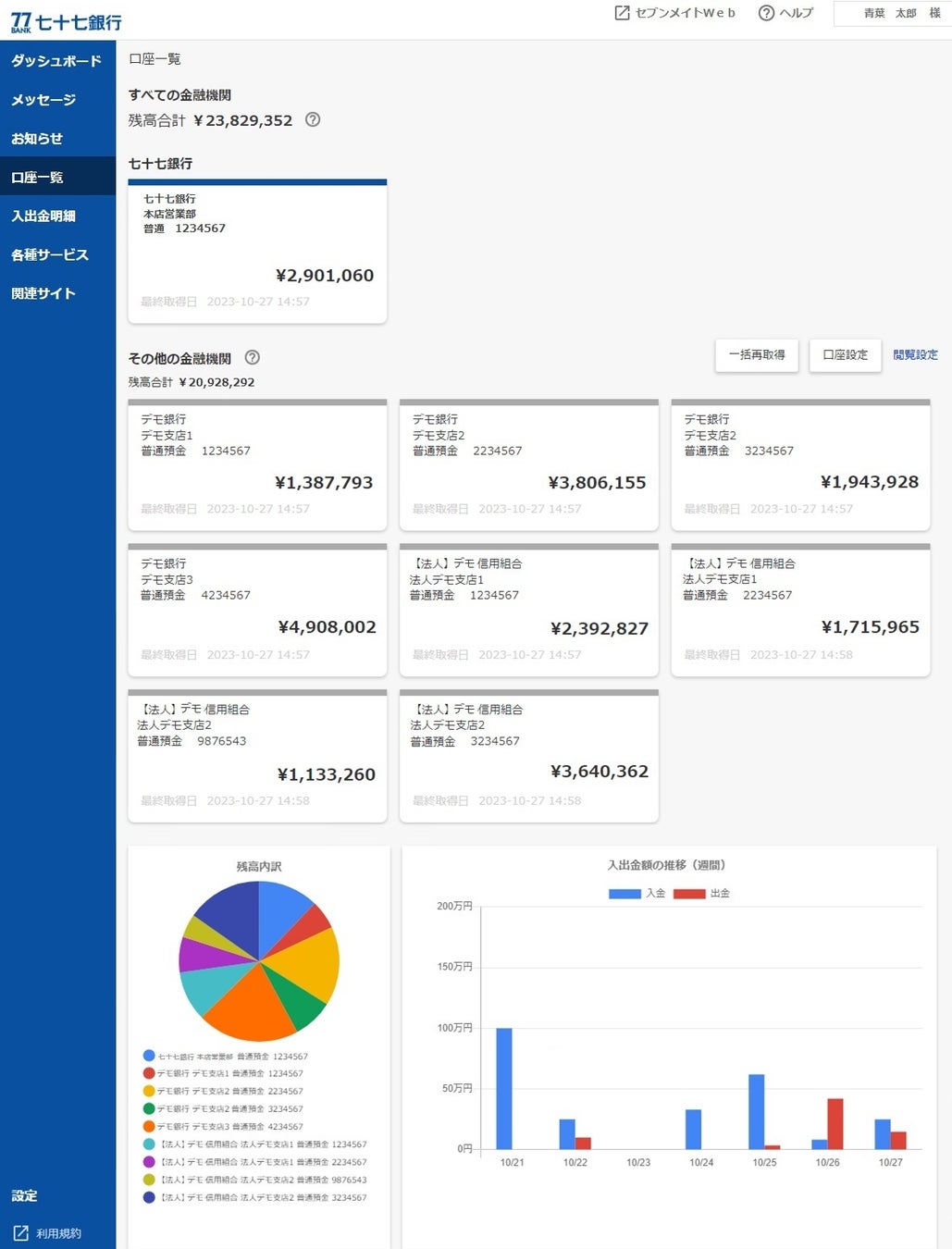Click the 一括再取得 button
The width and height of the screenshot is (952, 1249).
point(757,355)
